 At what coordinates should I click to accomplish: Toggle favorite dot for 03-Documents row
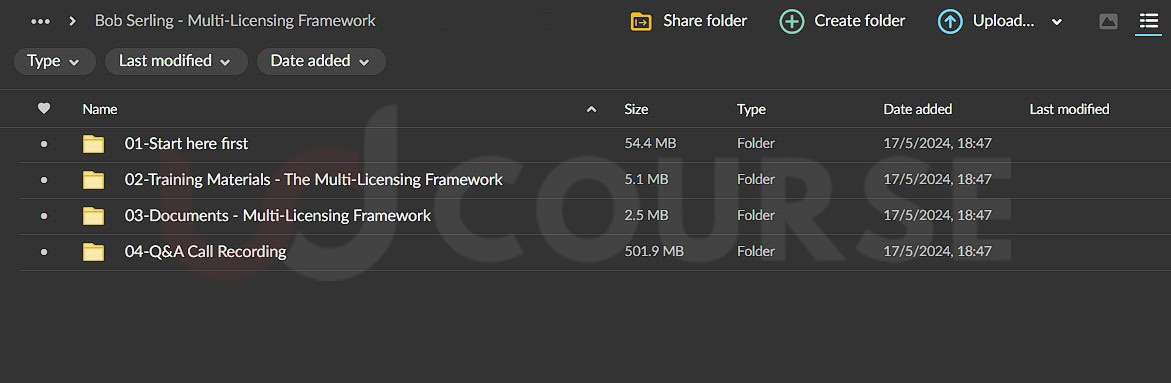tap(44, 217)
